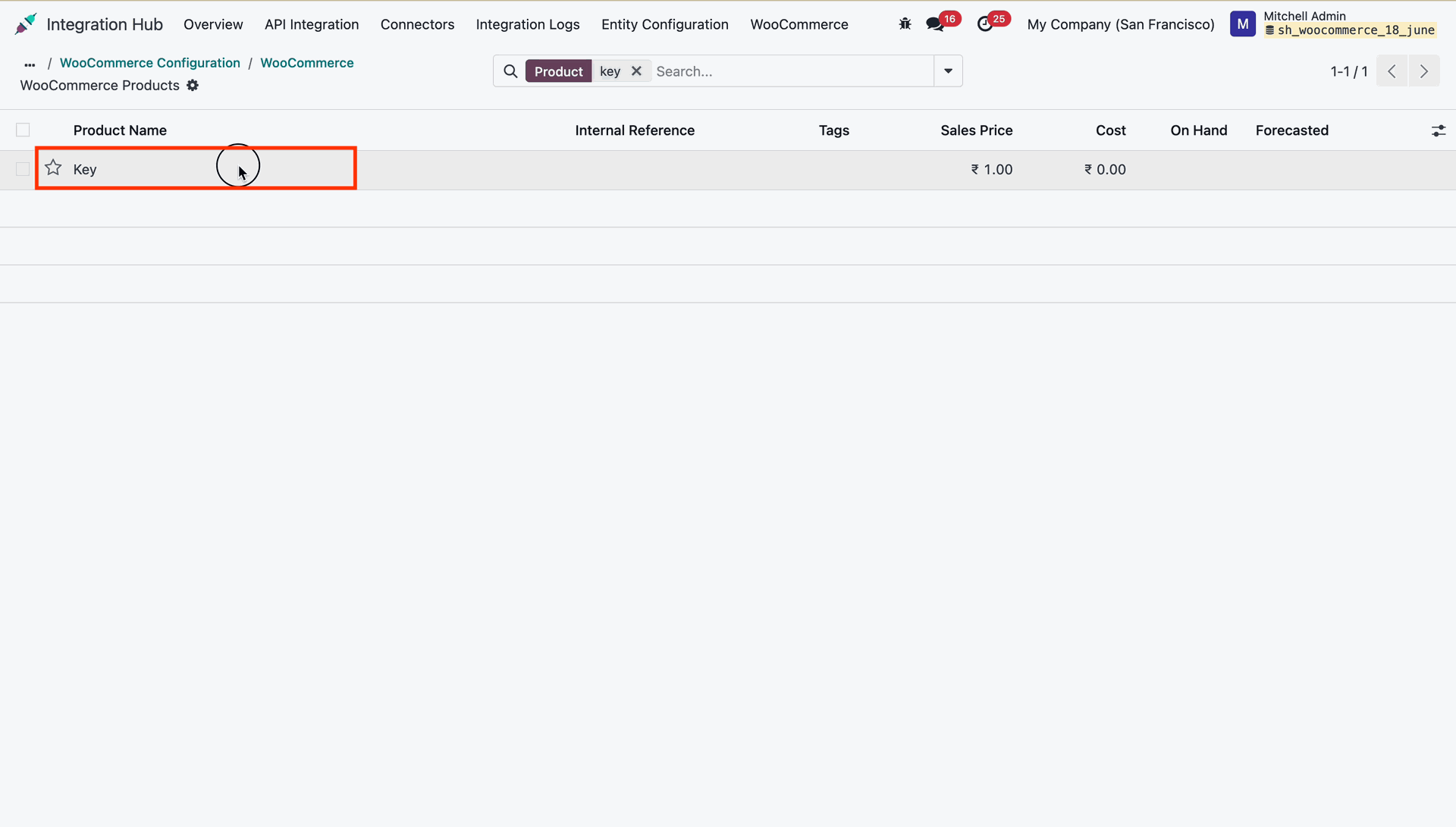Go to WooCommerce Configuration breadcrumb

pos(150,63)
